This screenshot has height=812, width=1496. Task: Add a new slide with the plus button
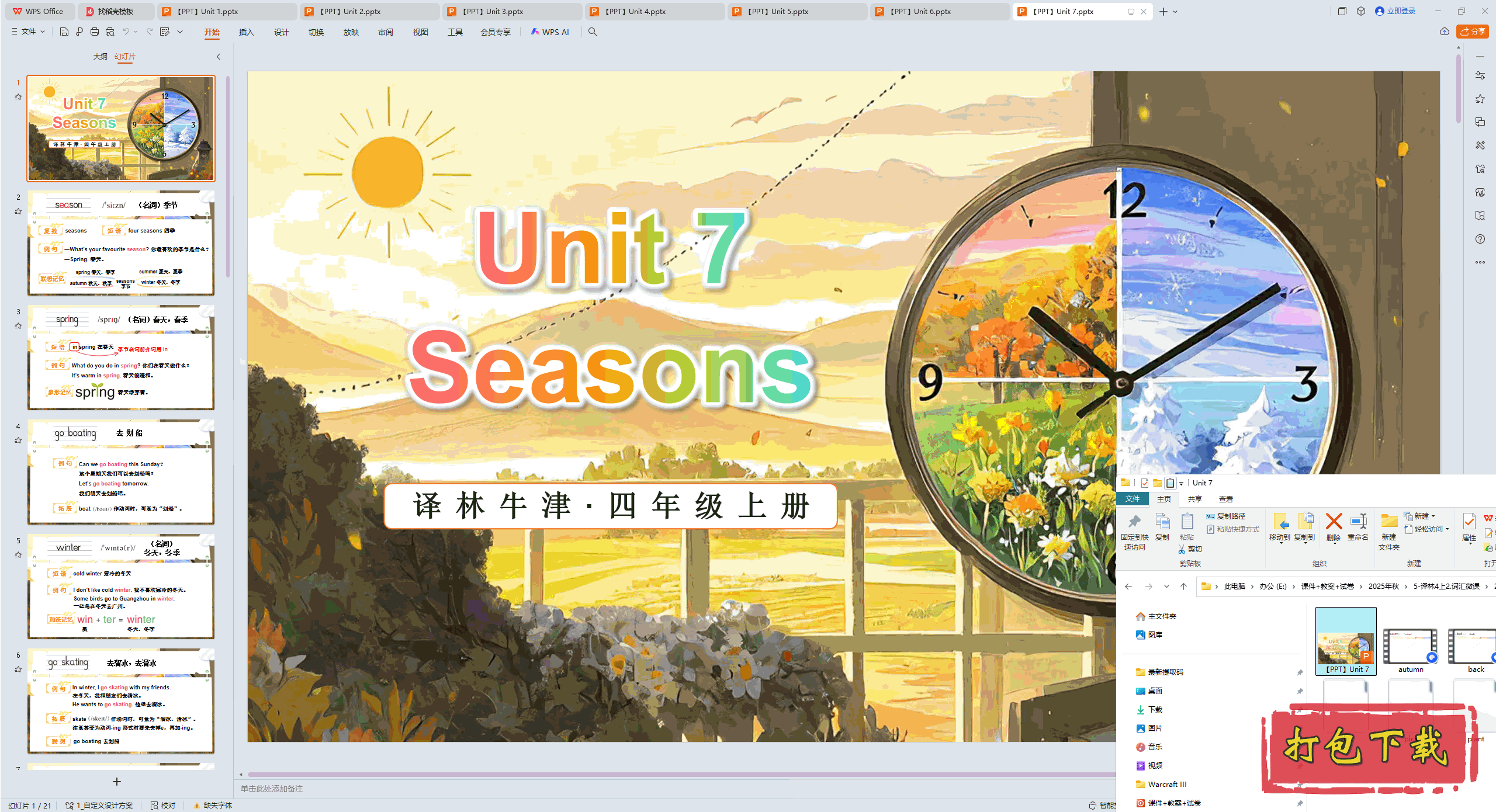coord(116,782)
